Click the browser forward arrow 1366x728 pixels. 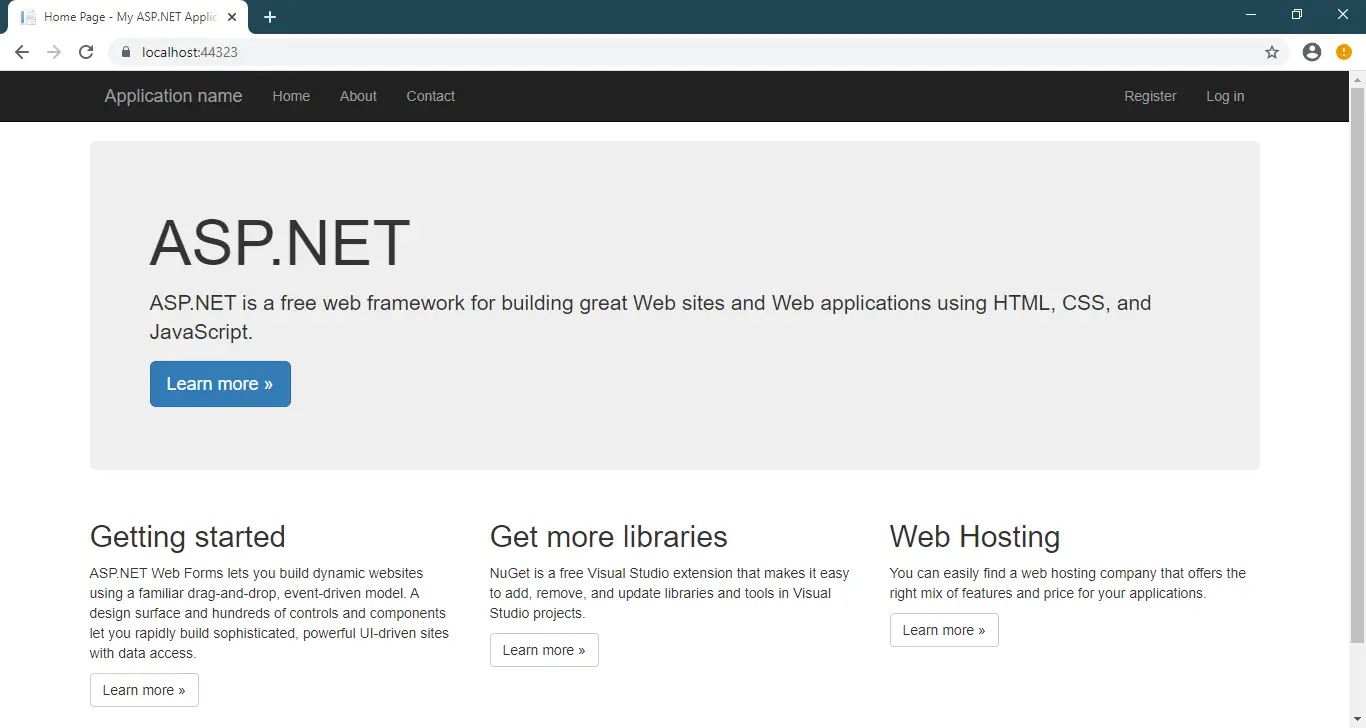[x=54, y=52]
